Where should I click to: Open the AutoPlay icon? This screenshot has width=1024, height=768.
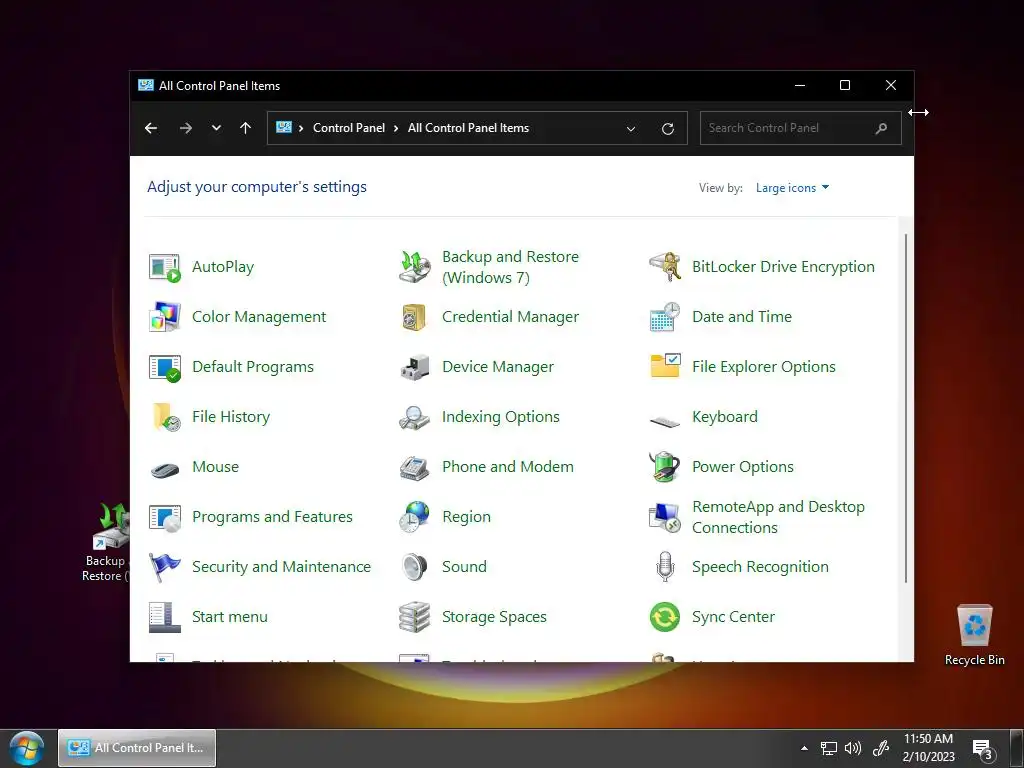(x=165, y=267)
